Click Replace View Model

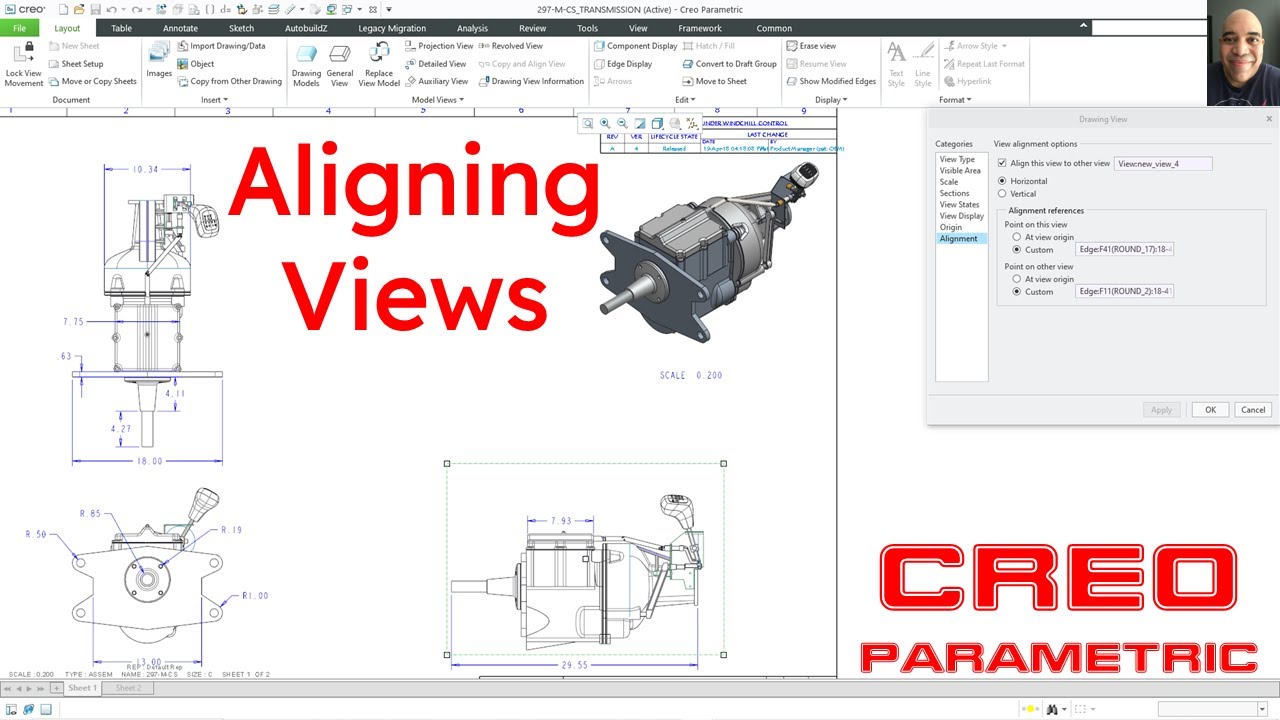[x=379, y=65]
